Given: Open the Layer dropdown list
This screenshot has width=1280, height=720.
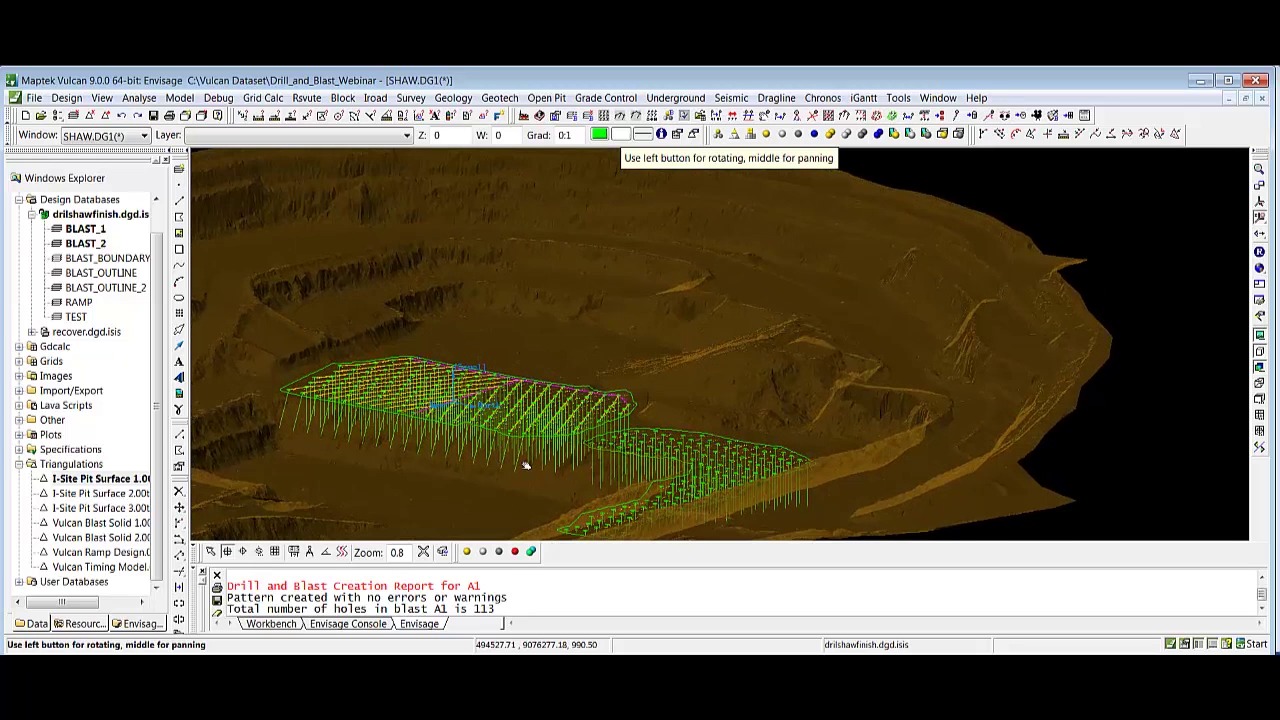Looking at the screenshot, I should coord(298,136).
